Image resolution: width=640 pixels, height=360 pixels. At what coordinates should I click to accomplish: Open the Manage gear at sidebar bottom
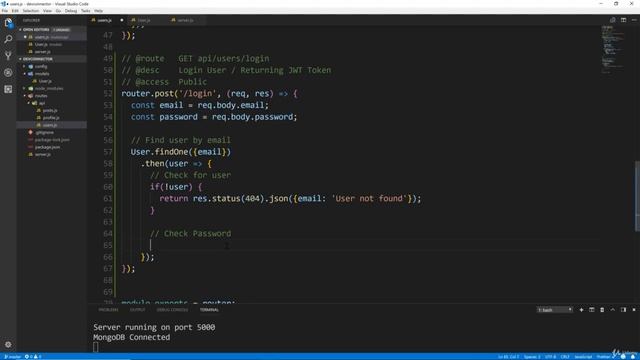(x=8, y=344)
